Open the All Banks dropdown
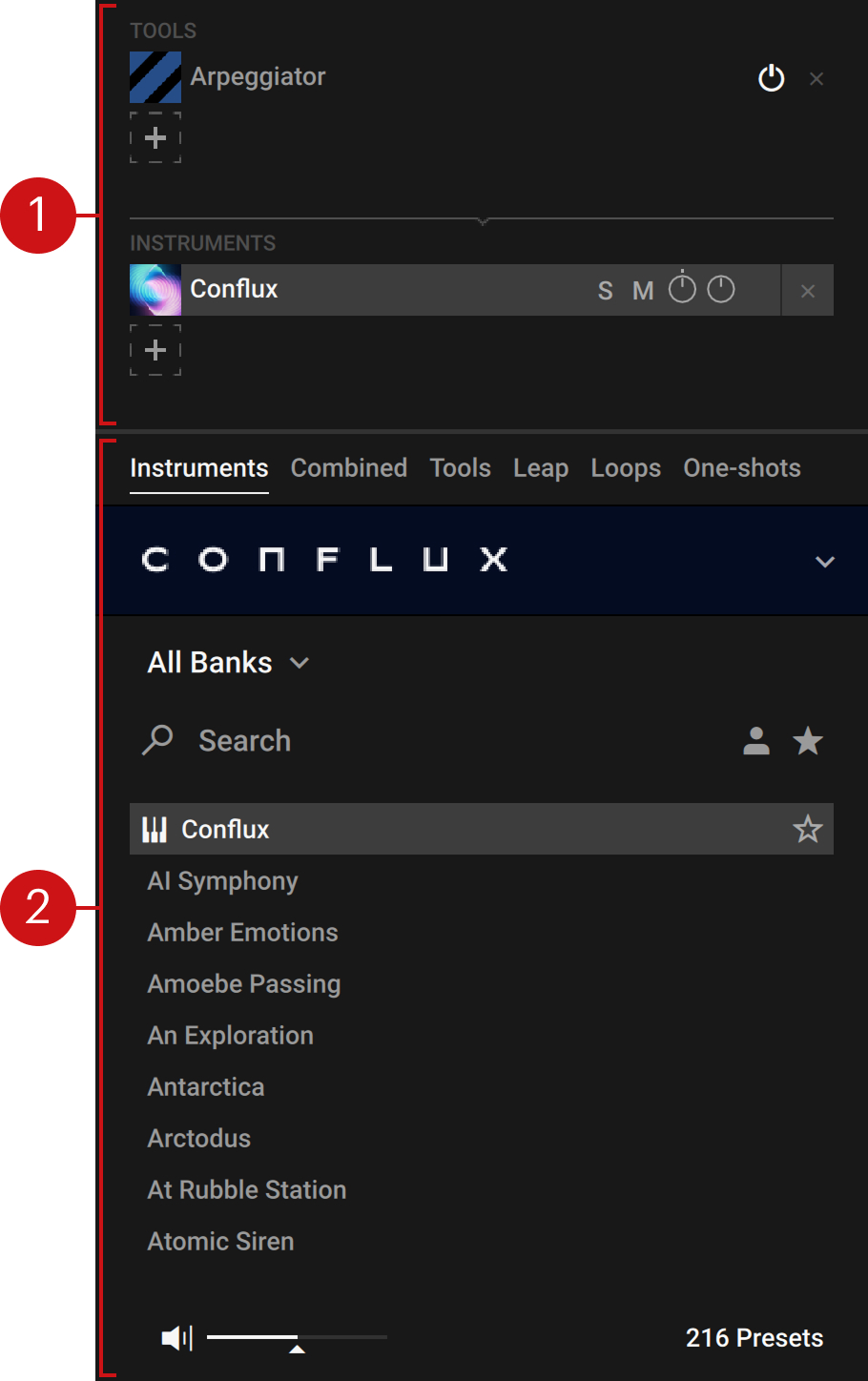Image resolution: width=868 pixels, height=1381 pixels. (x=228, y=663)
